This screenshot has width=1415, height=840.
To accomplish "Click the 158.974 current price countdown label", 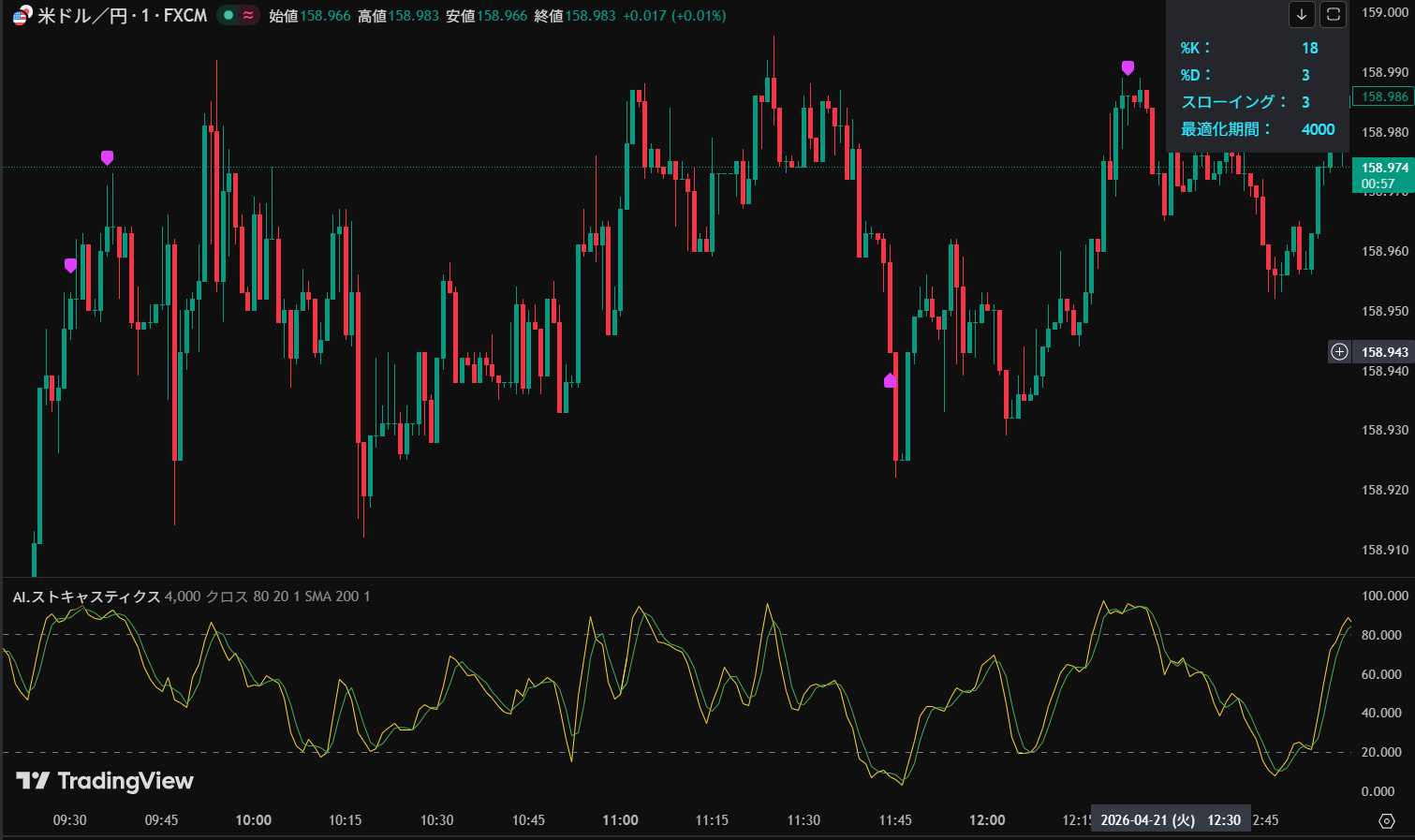I will tap(1383, 175).
